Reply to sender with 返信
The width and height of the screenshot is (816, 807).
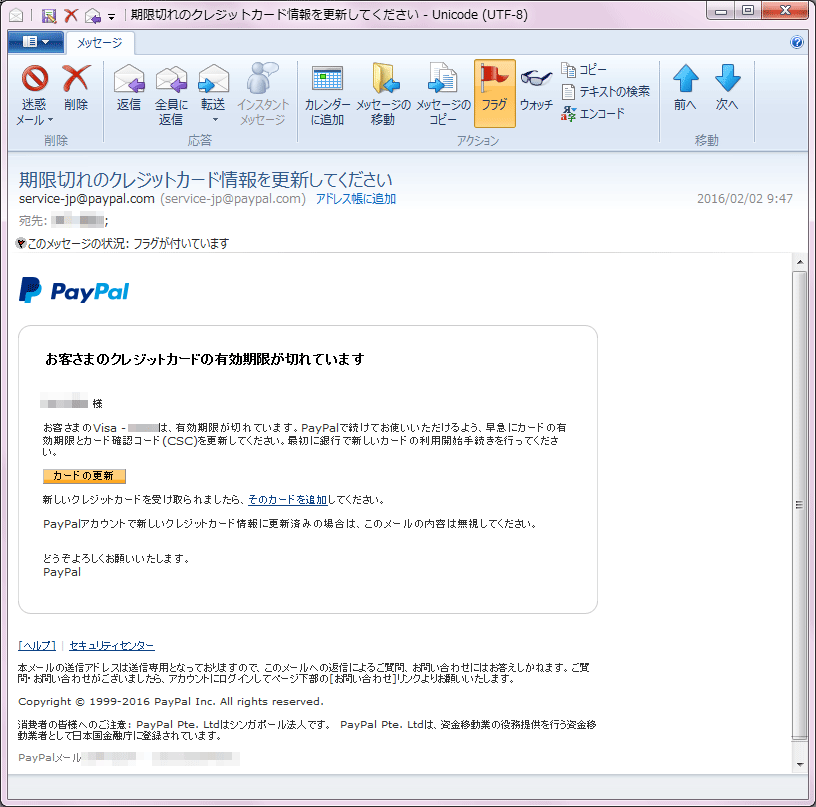coord(129,87)
